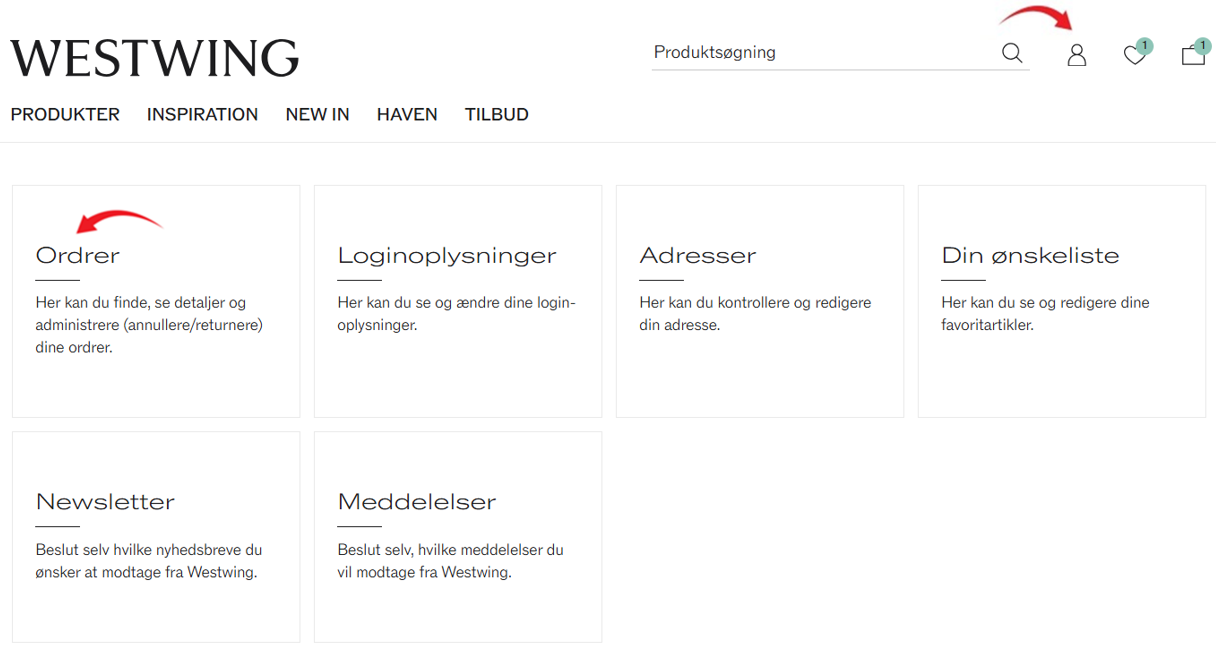Open the shopping bag icon
1216x657 pixels.
[x=1193, y=53]
